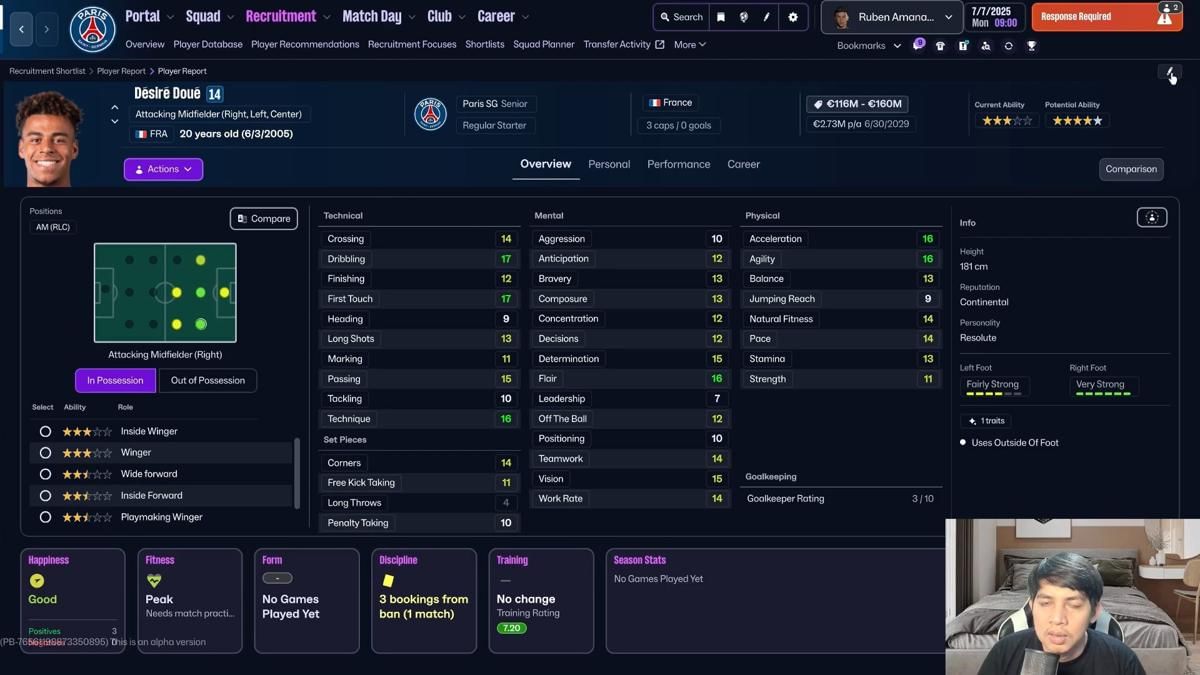1200x675 pixels.
Task: Select the Inside Winger role radio button
Action: [x=45, y=431]
